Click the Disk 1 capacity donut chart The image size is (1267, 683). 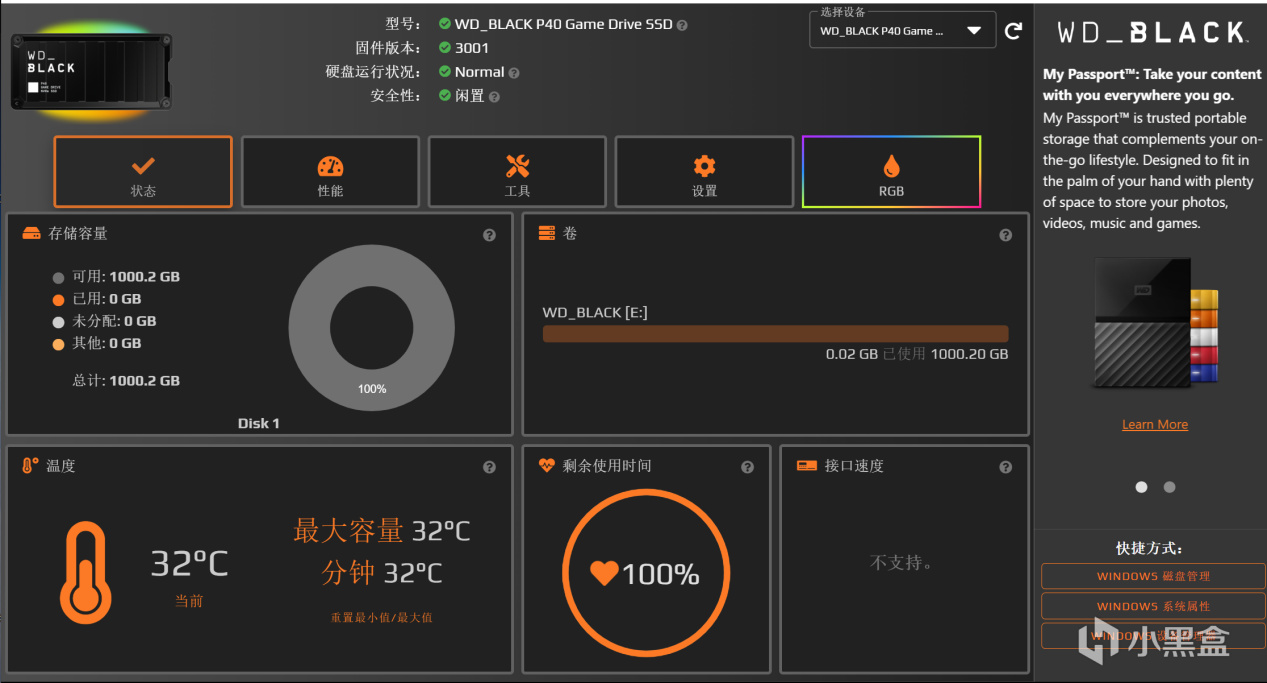point(371,330)
